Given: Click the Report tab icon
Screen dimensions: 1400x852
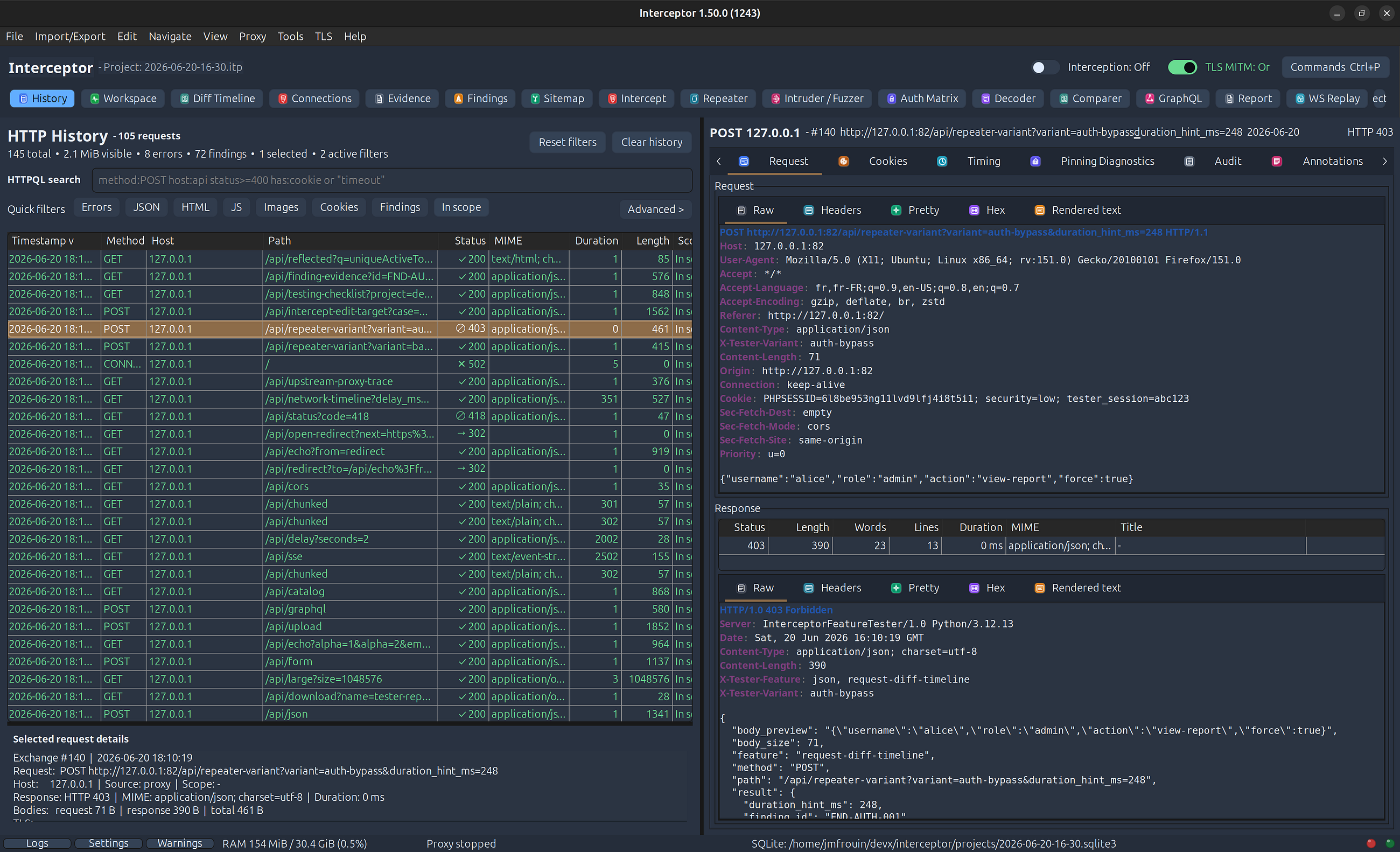Looking at the screenshot, I should click(x=1229, y=99).
